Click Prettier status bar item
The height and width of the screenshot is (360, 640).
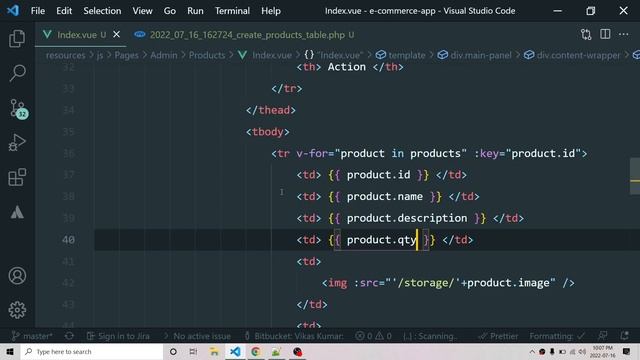pyautogui.click(x=498, y=336)
